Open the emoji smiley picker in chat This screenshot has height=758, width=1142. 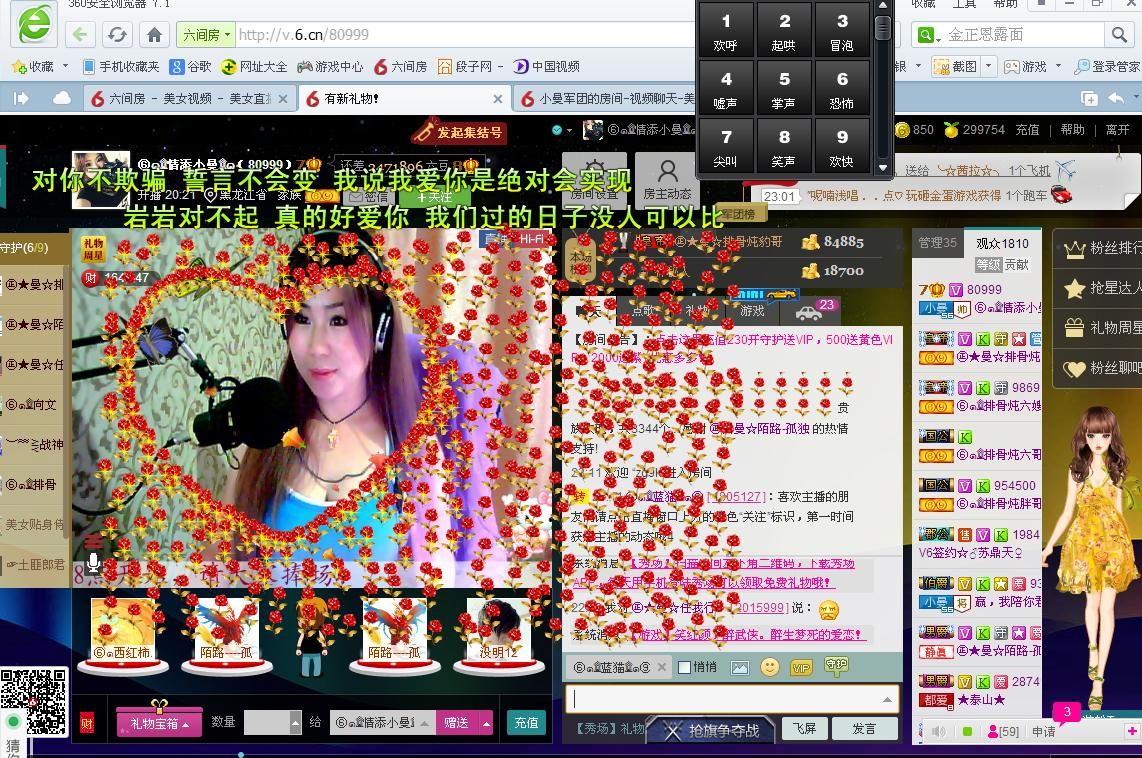[769, 667]
